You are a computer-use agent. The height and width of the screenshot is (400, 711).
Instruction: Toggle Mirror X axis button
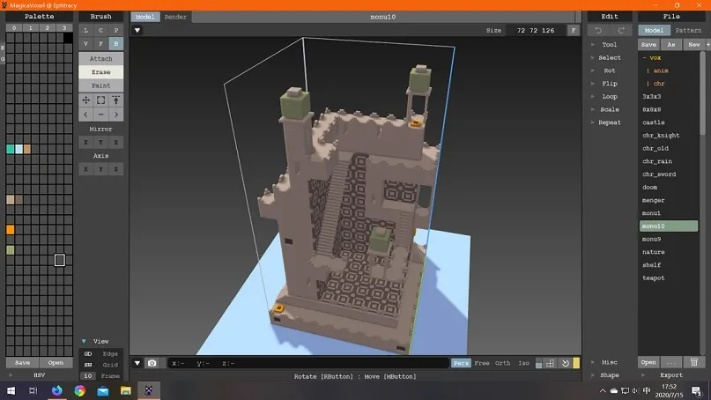(x=86, y=143)
